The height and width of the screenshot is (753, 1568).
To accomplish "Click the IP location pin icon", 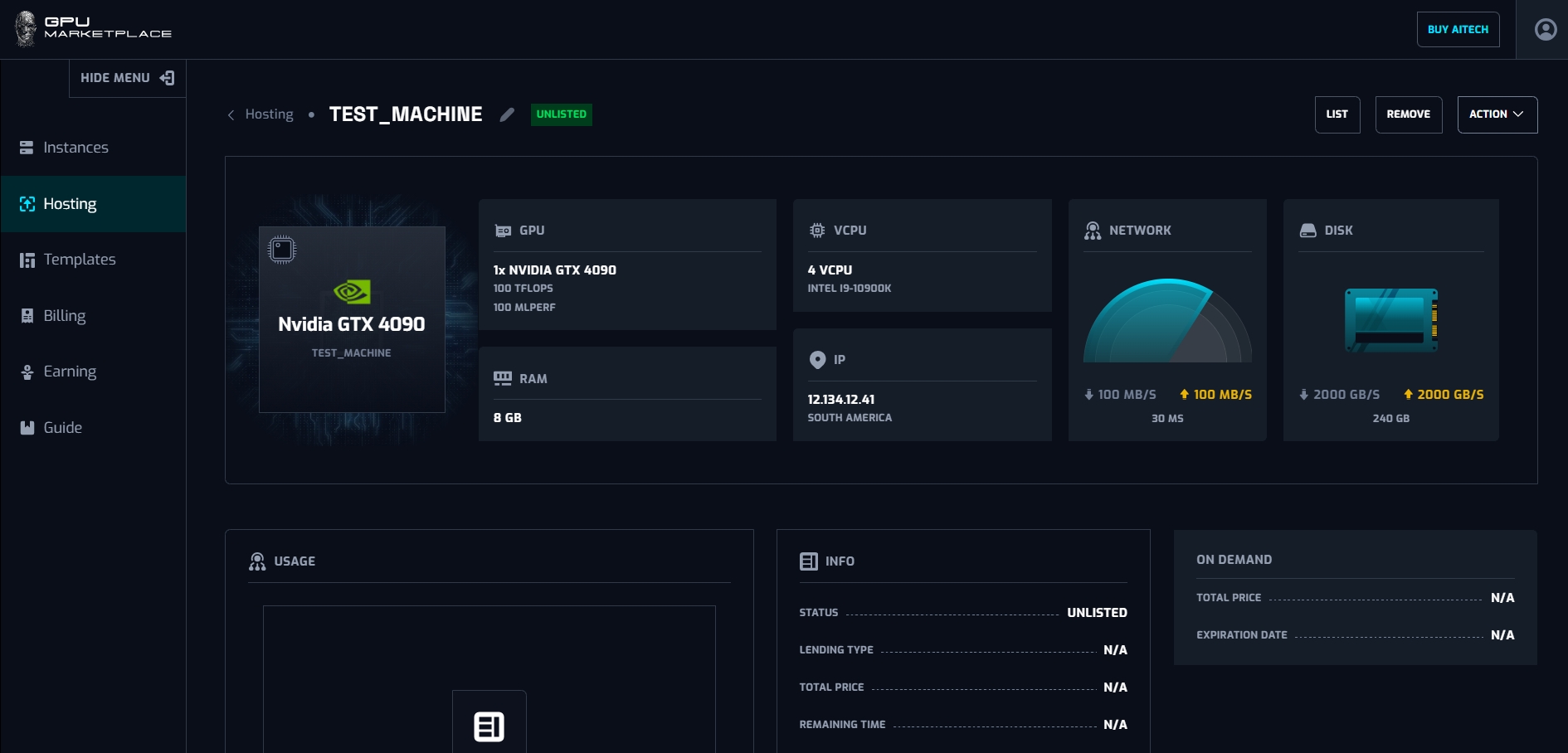I will coord(817,359).
